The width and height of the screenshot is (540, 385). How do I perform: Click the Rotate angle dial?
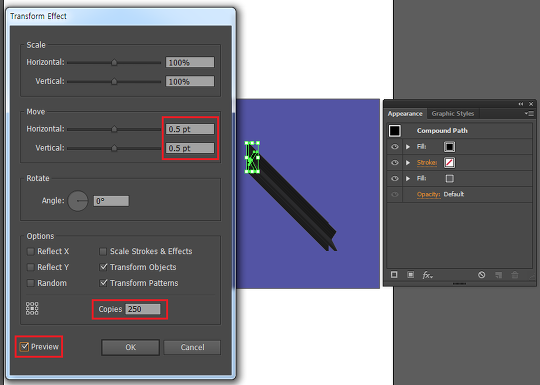(x=78, y=201)
